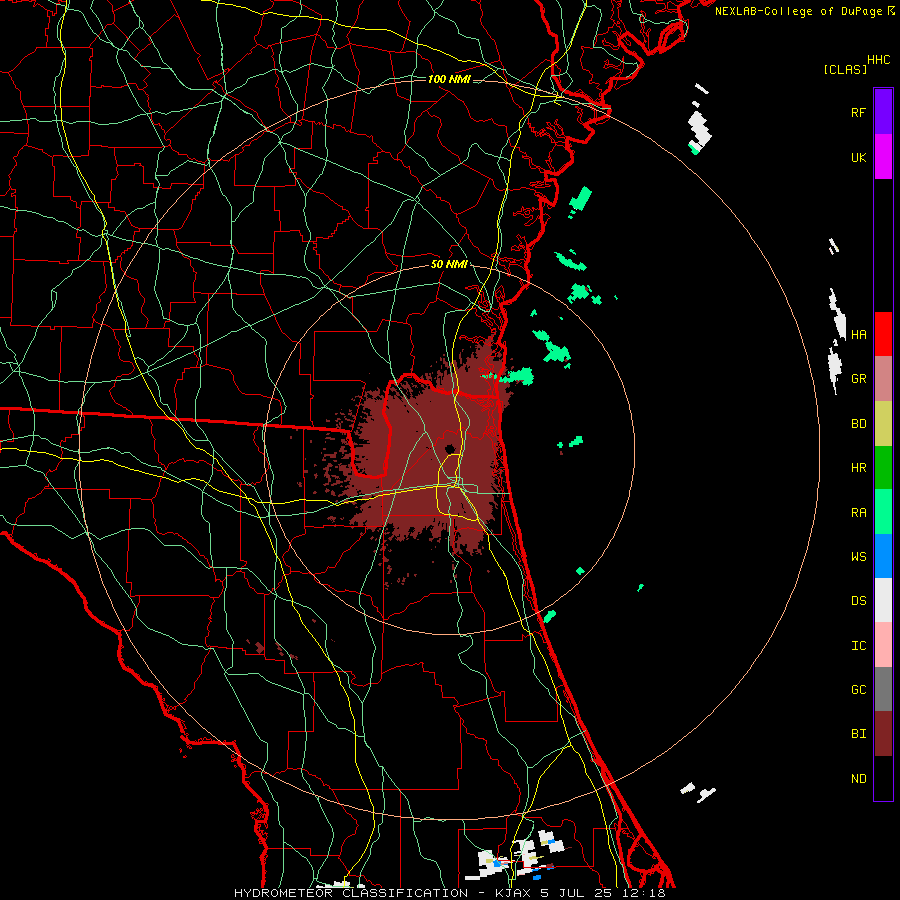Click the GC gray legend block
The height and width of the screenshot is (900, 900).
click(883, 689)
